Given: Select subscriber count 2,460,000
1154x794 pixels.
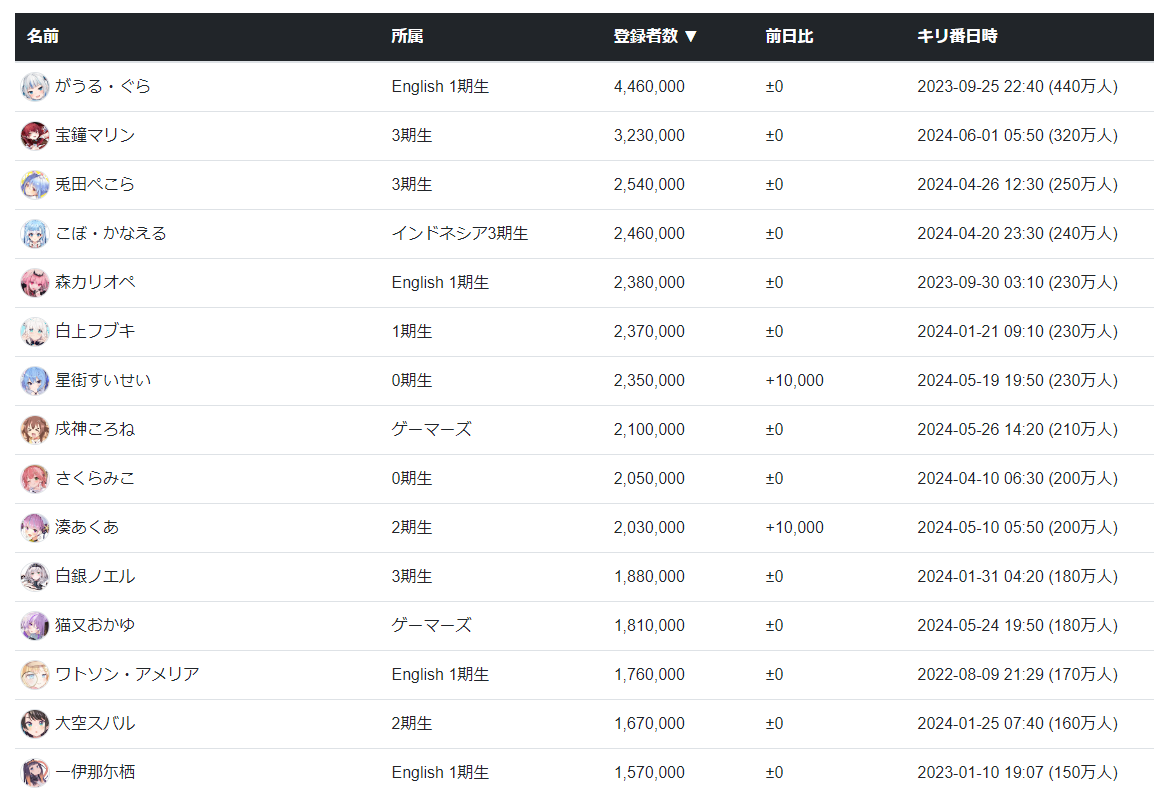Looking at the screenshot, I should [649, 233].
